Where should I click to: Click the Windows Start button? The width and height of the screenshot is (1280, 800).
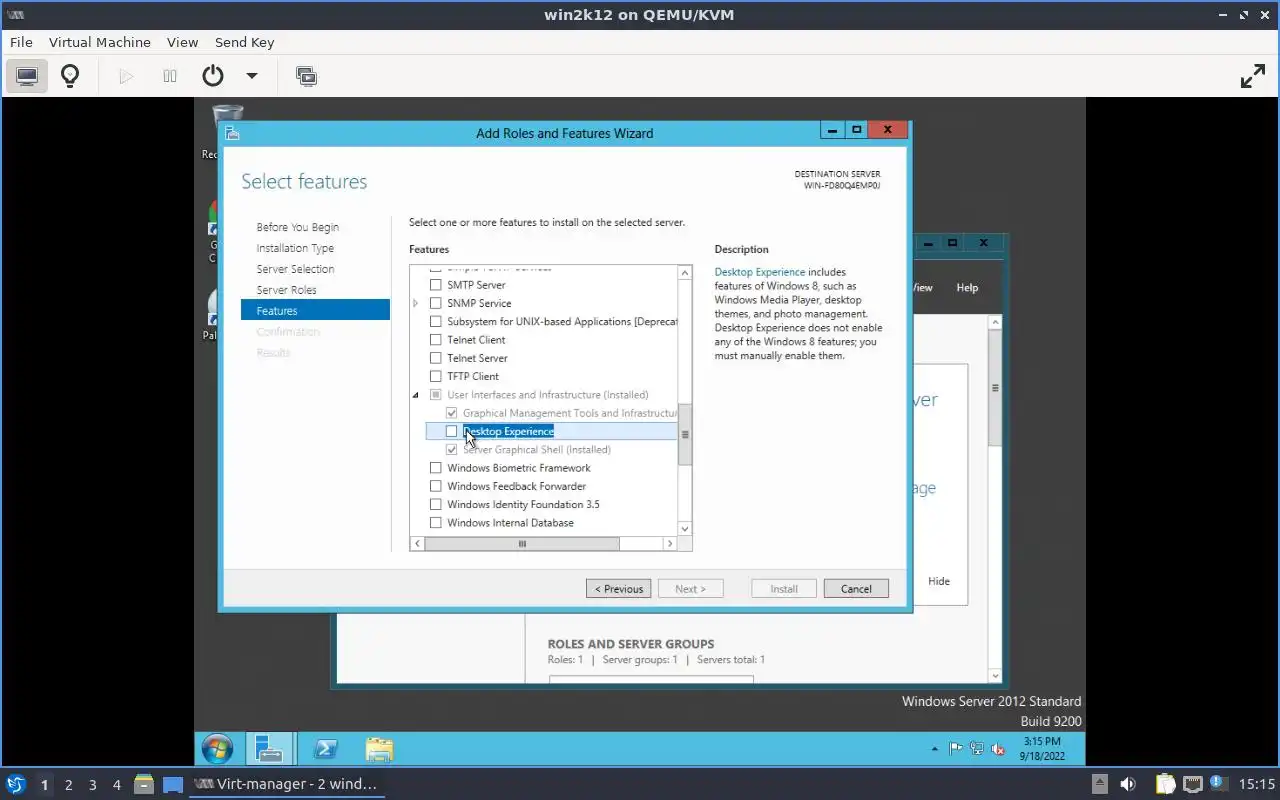217,748
